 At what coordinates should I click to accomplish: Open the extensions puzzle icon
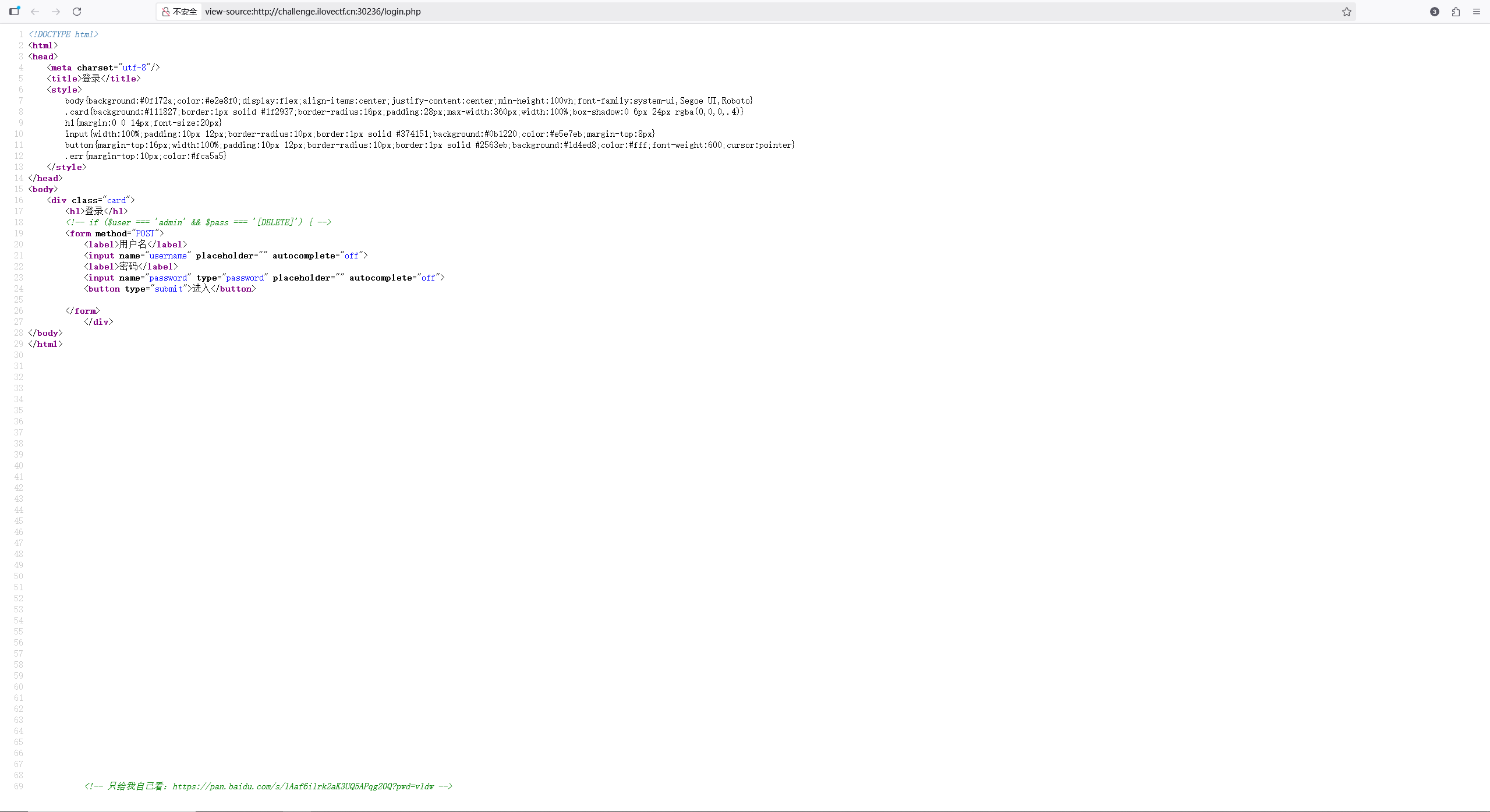pos(1456,12)
